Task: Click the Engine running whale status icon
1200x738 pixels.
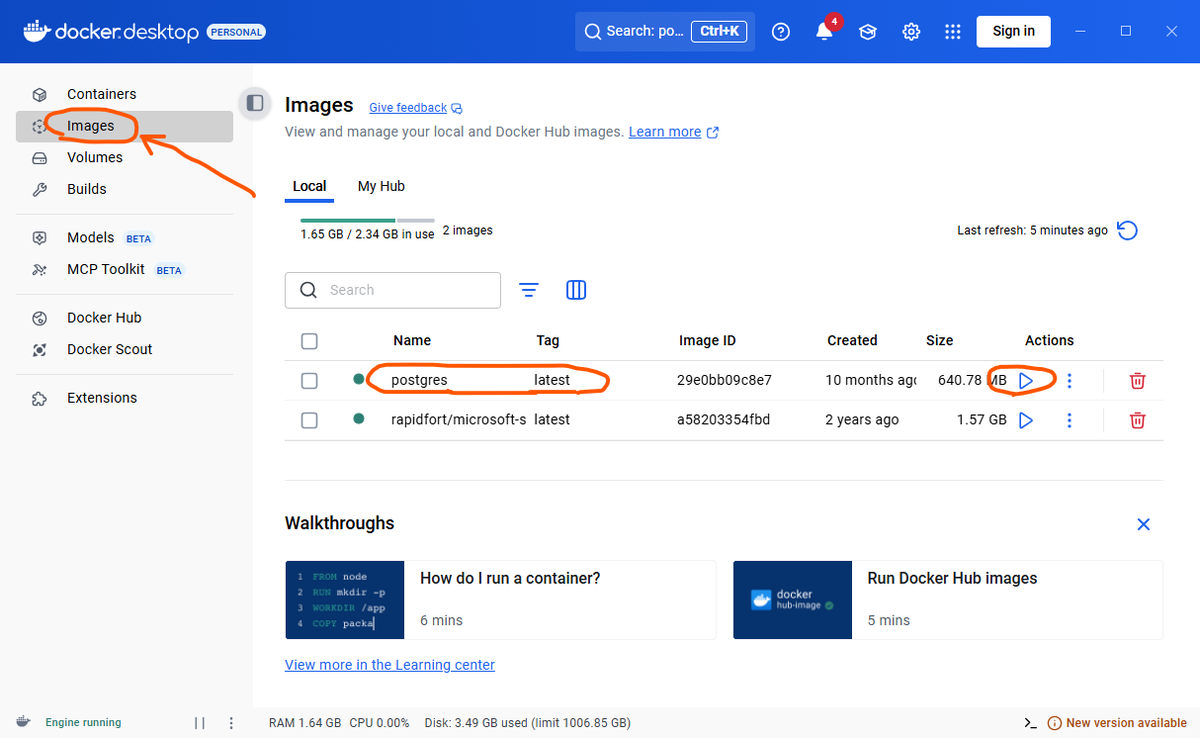Action: [x=24, y=722]
